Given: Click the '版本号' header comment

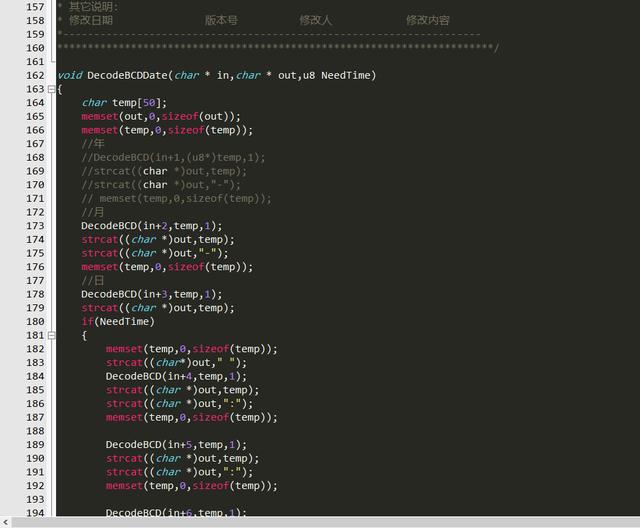Looking at the screenshot, I should point(221,20).
